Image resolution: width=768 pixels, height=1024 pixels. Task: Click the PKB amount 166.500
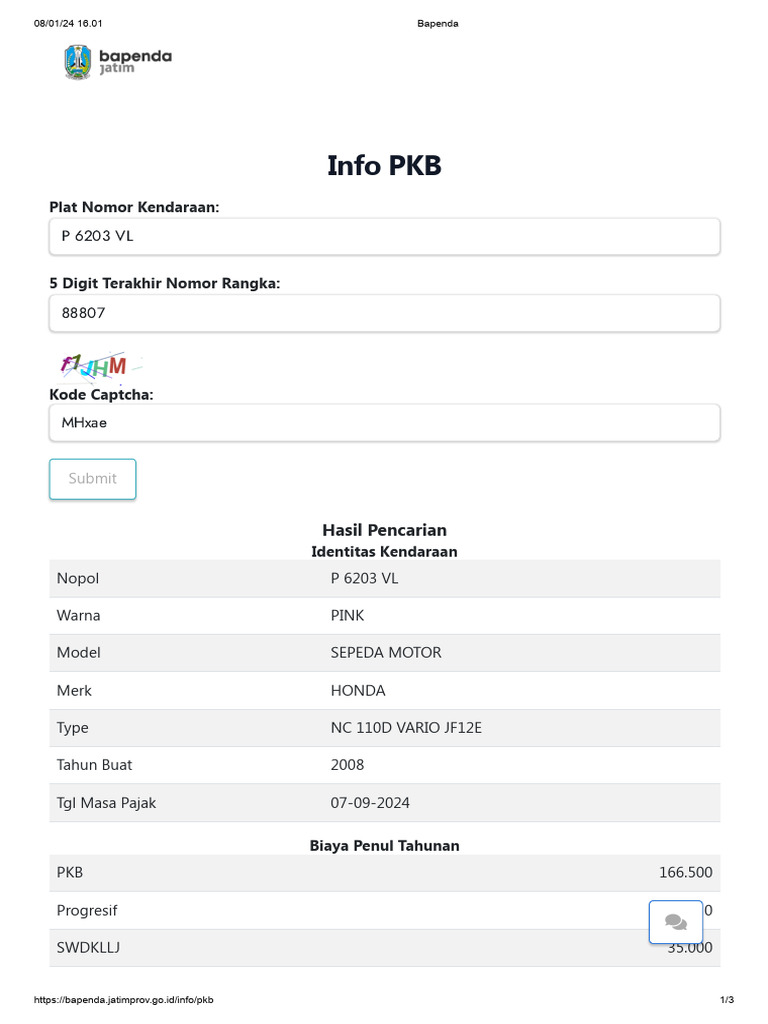[685, 873]
